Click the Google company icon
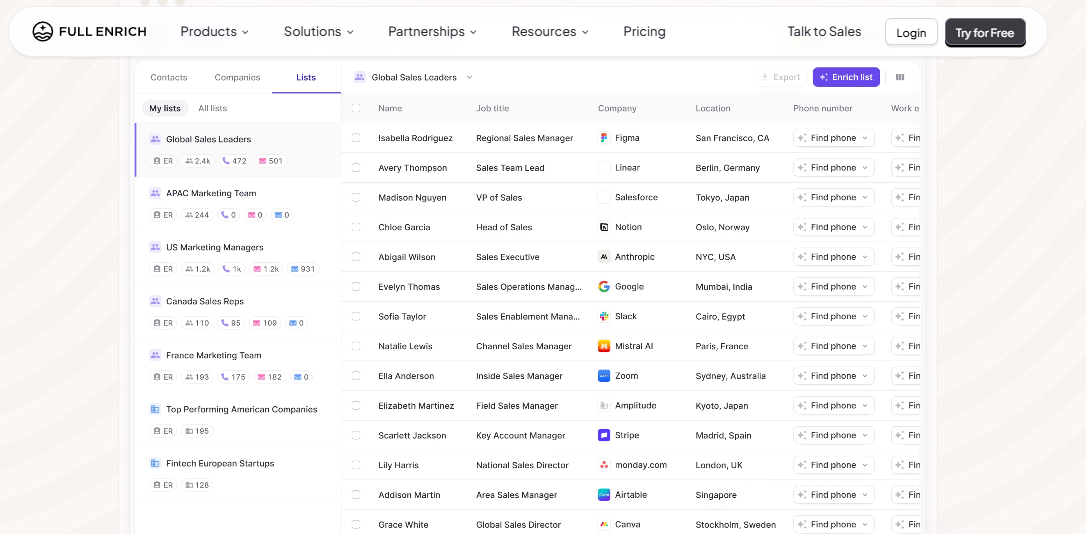 click(x=604, y=287)
